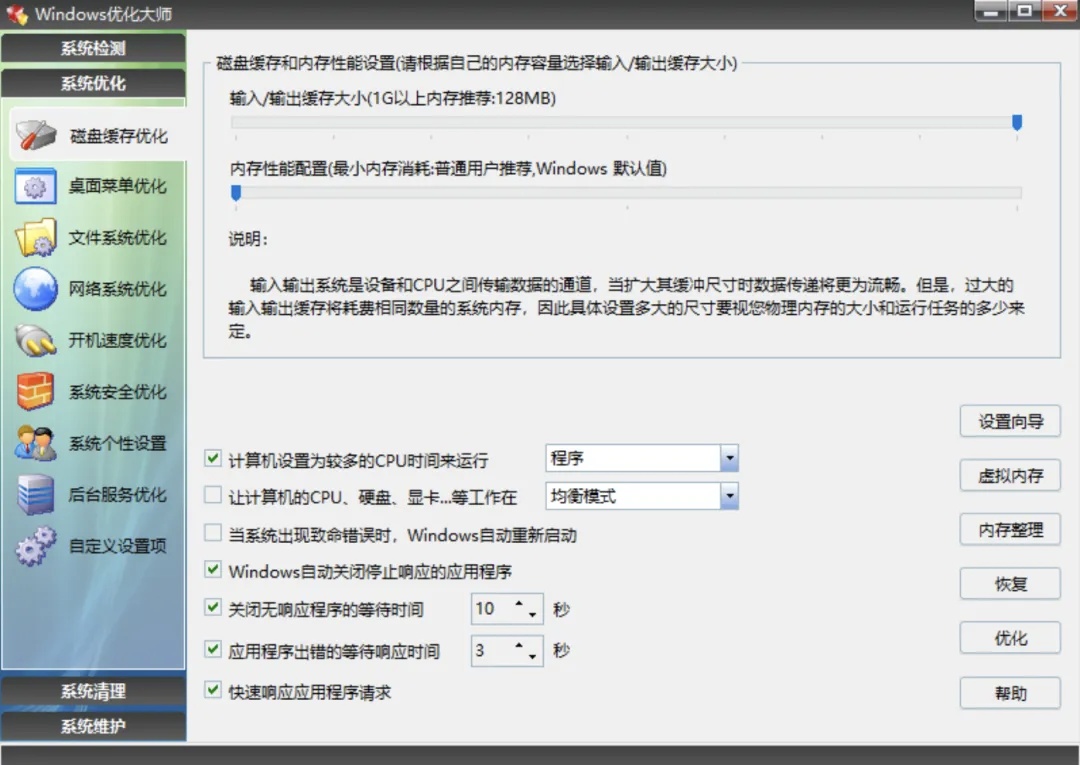This screenshot has height=765, width=1080.
Task: Close the Windows优化大师 window
Action: tap(1060, 10)
